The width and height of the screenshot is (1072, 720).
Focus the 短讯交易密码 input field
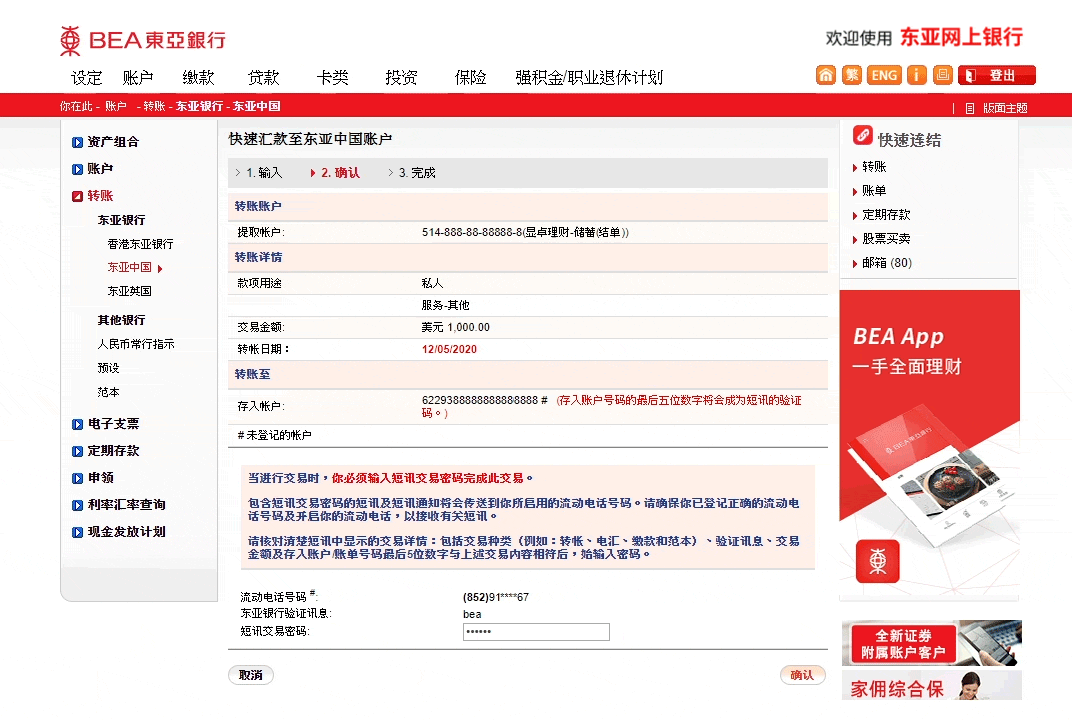click(x=536, y=632)
